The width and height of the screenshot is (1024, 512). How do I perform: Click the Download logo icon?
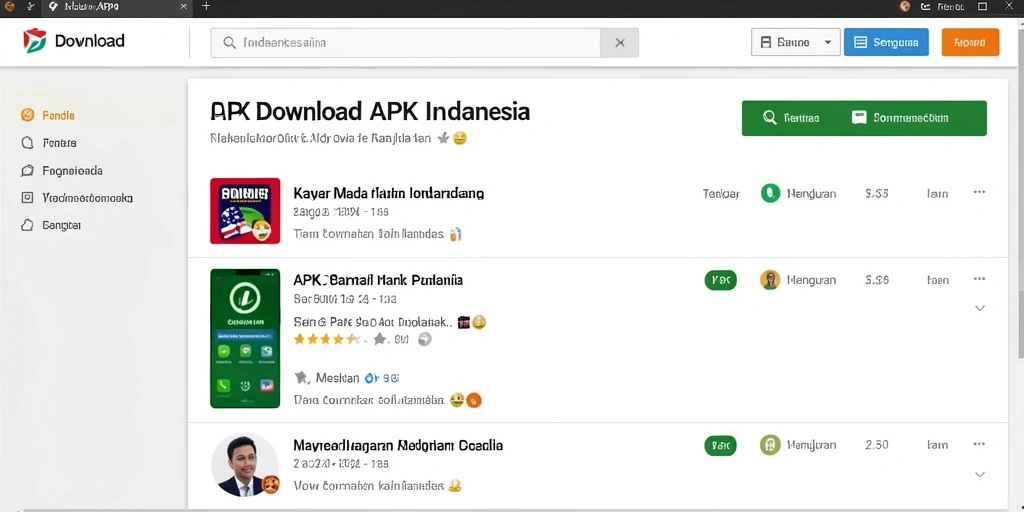(35, 41)
